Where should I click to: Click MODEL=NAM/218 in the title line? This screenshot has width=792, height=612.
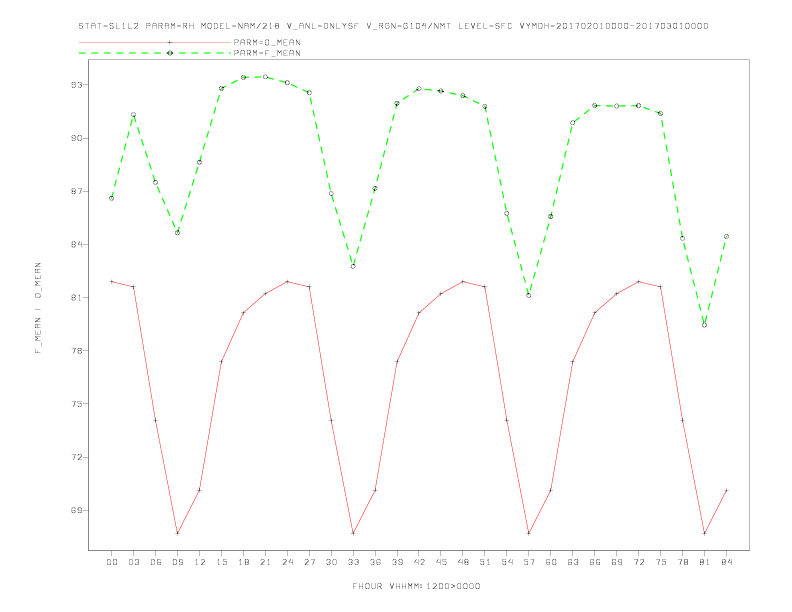click(x=240, y=26)
